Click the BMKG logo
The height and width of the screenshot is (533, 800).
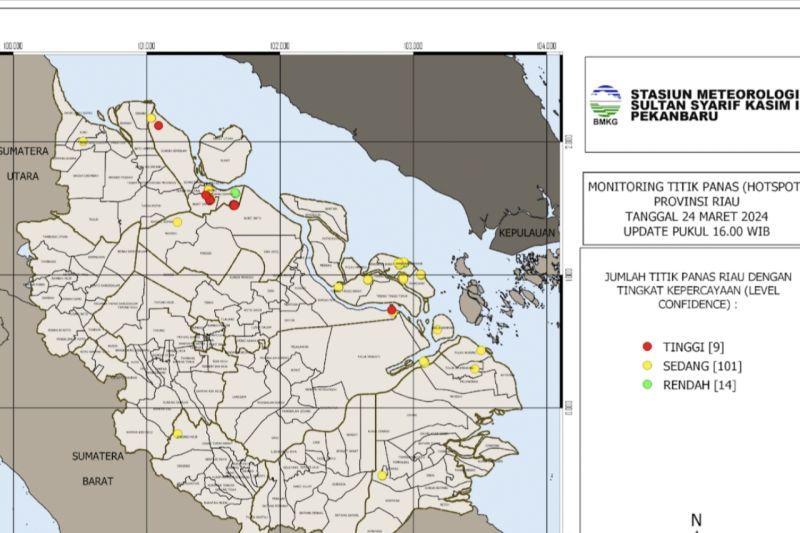point(606,104)
